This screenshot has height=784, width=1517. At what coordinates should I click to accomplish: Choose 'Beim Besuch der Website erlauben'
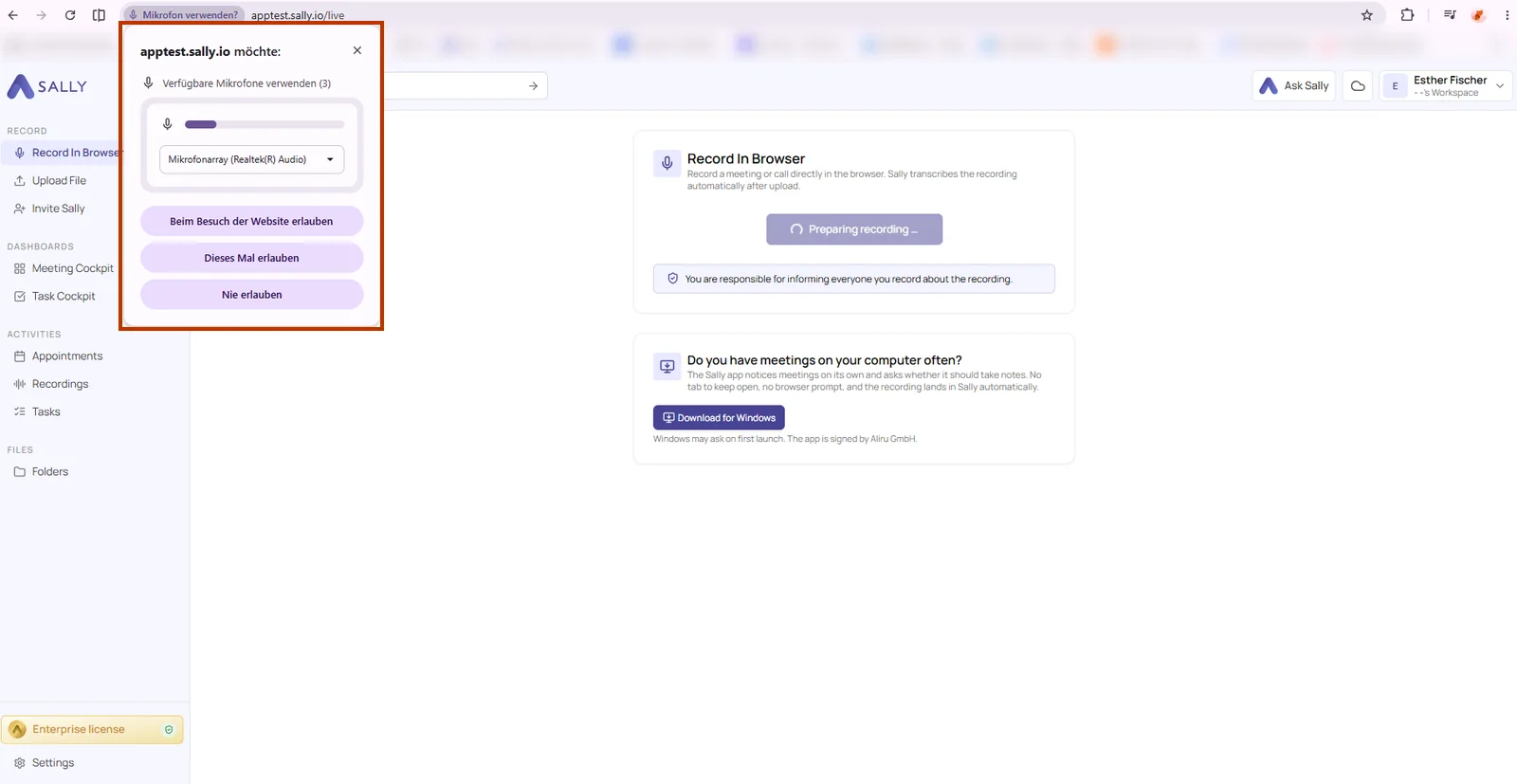click(x=251, y=221)
